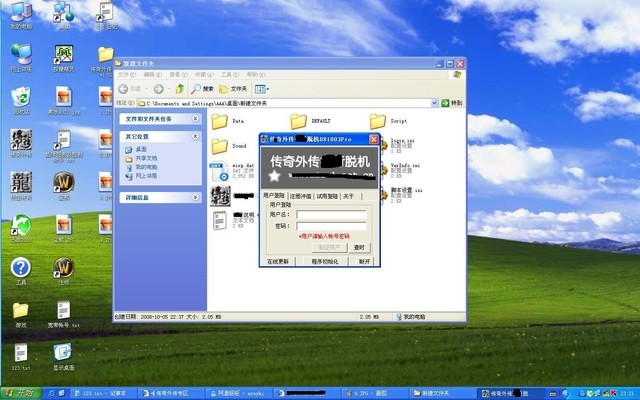Open the 工具 menu in Explorer
This screenshot has width=640, height=400.
click(230, 75)
